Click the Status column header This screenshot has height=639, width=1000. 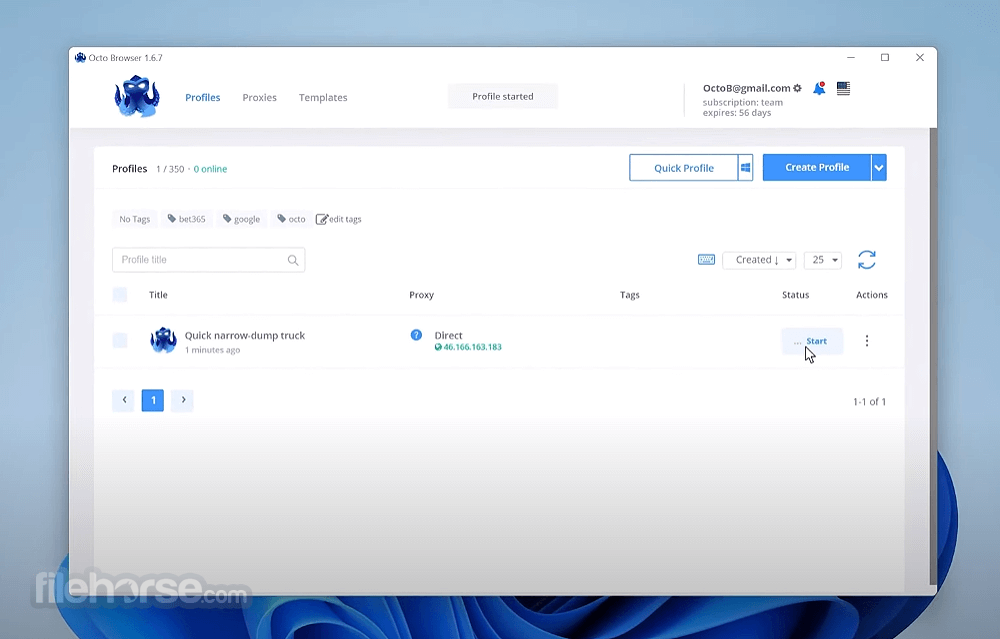795,295
